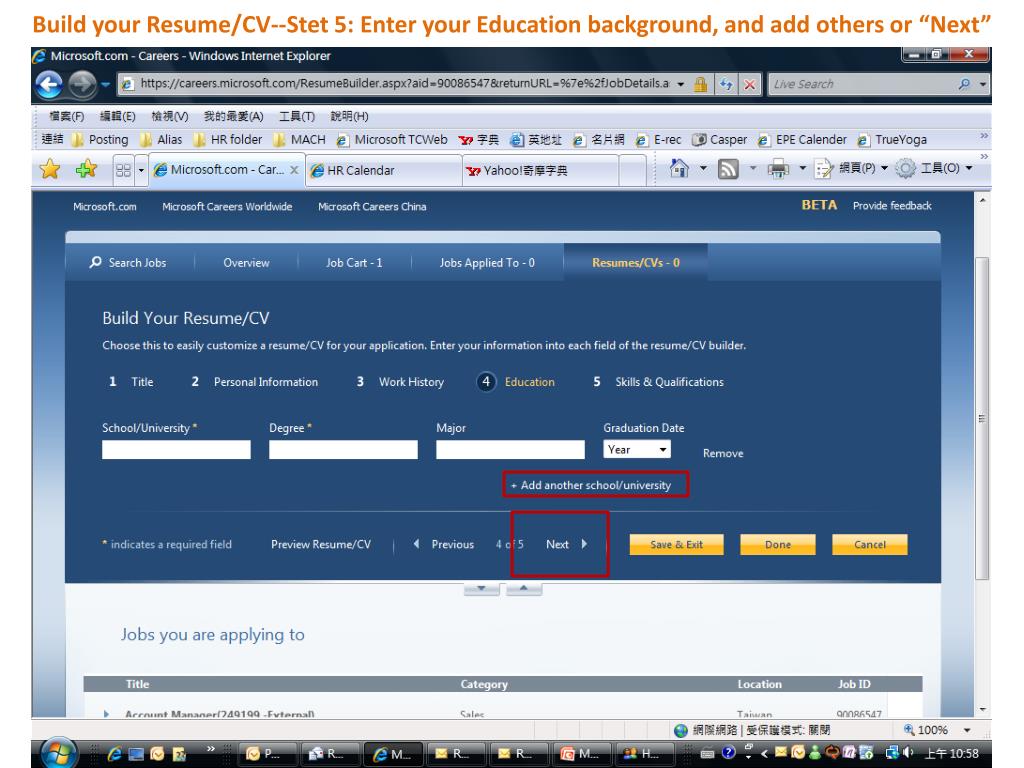Switch to the Yahoo dictionary tab

(540, 170)
